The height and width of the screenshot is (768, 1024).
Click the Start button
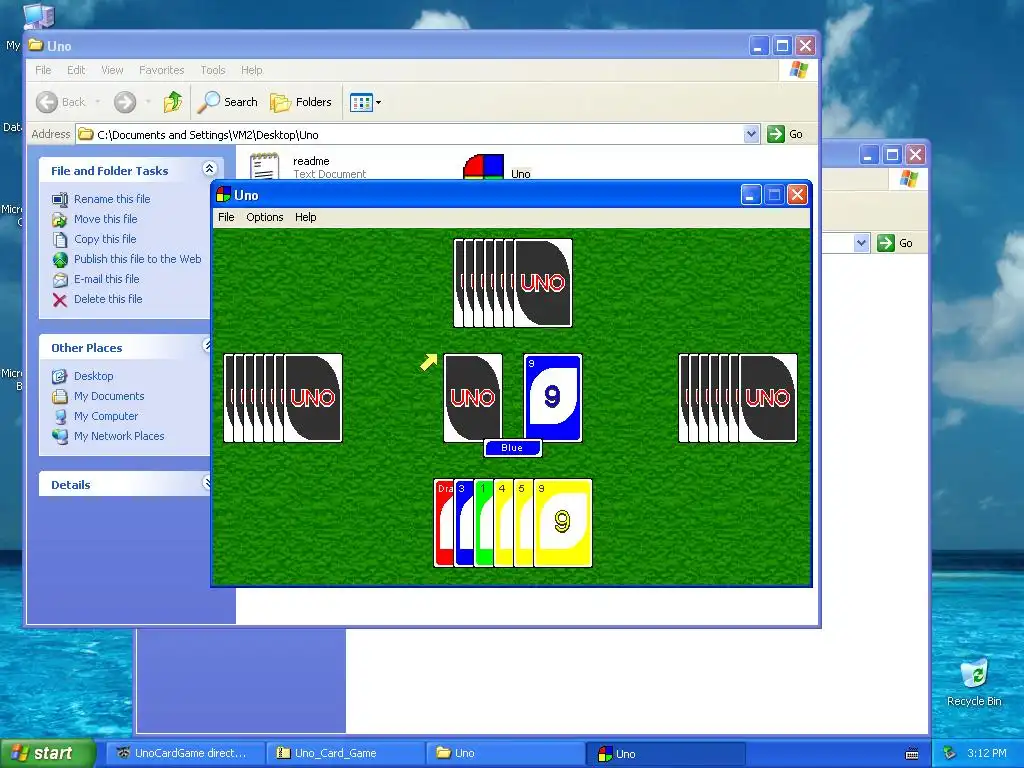tap(46, 753)
